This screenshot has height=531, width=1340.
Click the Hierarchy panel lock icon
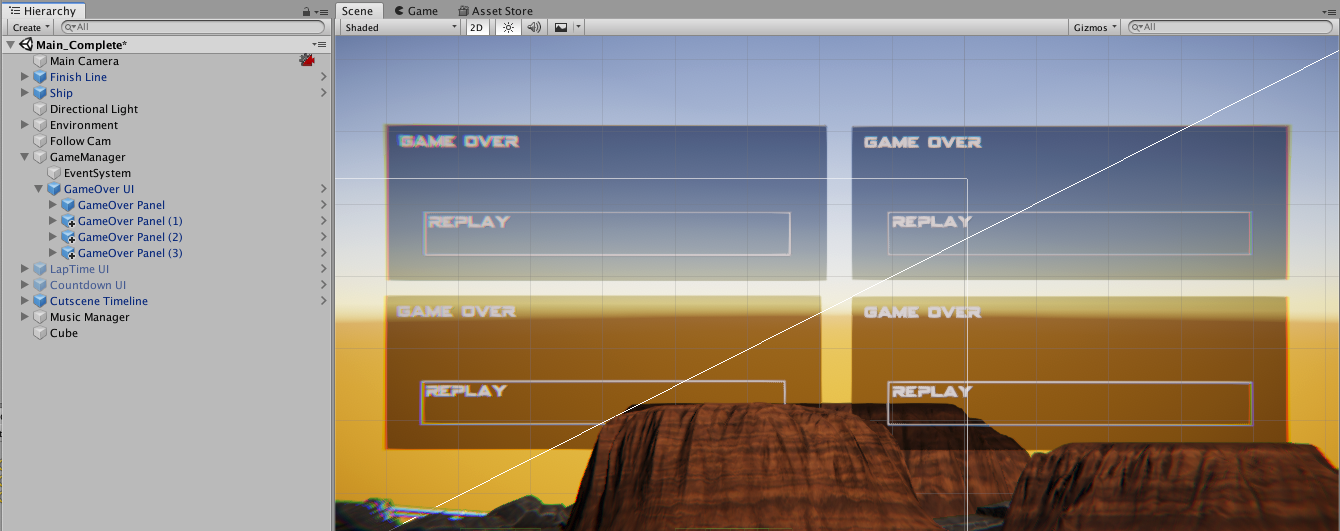(306, 11)
